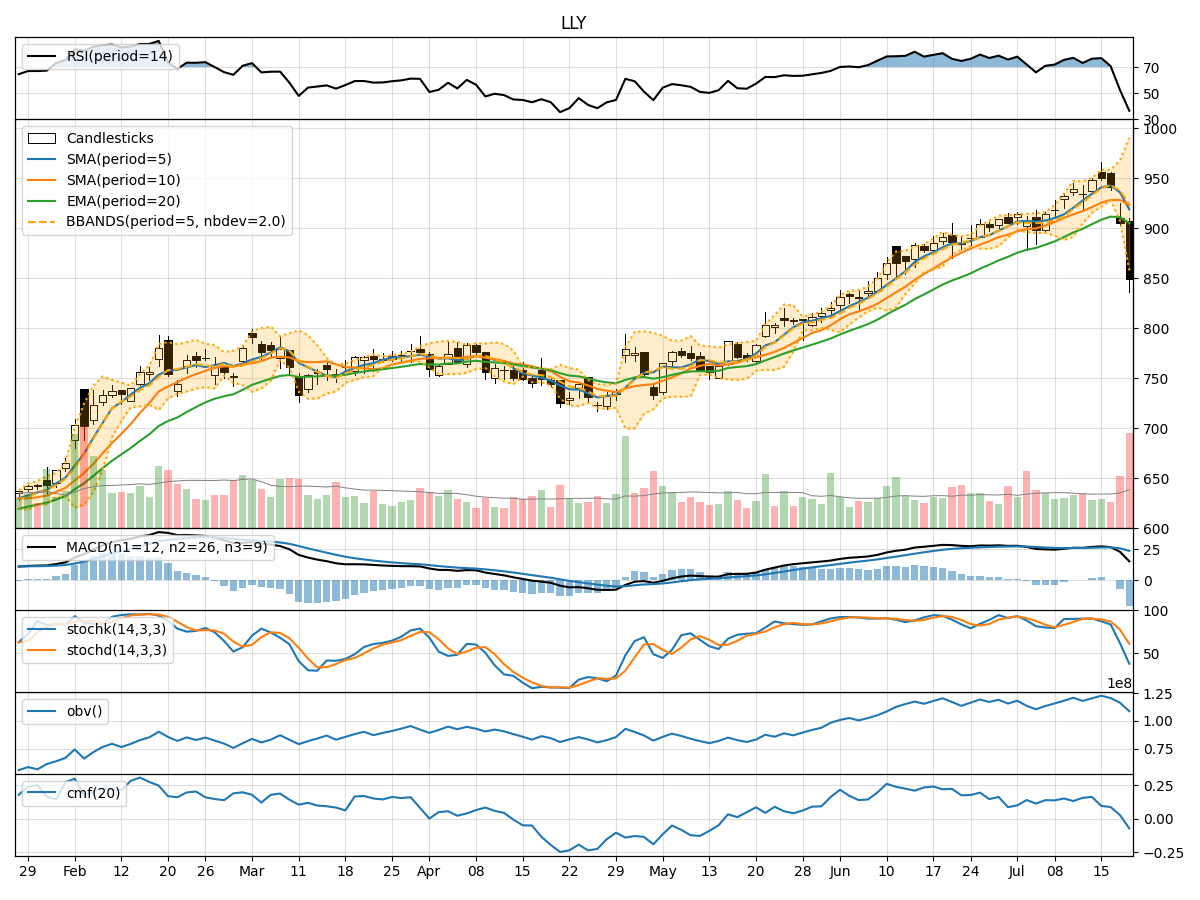This screenshot has width=1200, height=900.
Task: Click the Jun label on the date axis
Action: pos(840,872)
